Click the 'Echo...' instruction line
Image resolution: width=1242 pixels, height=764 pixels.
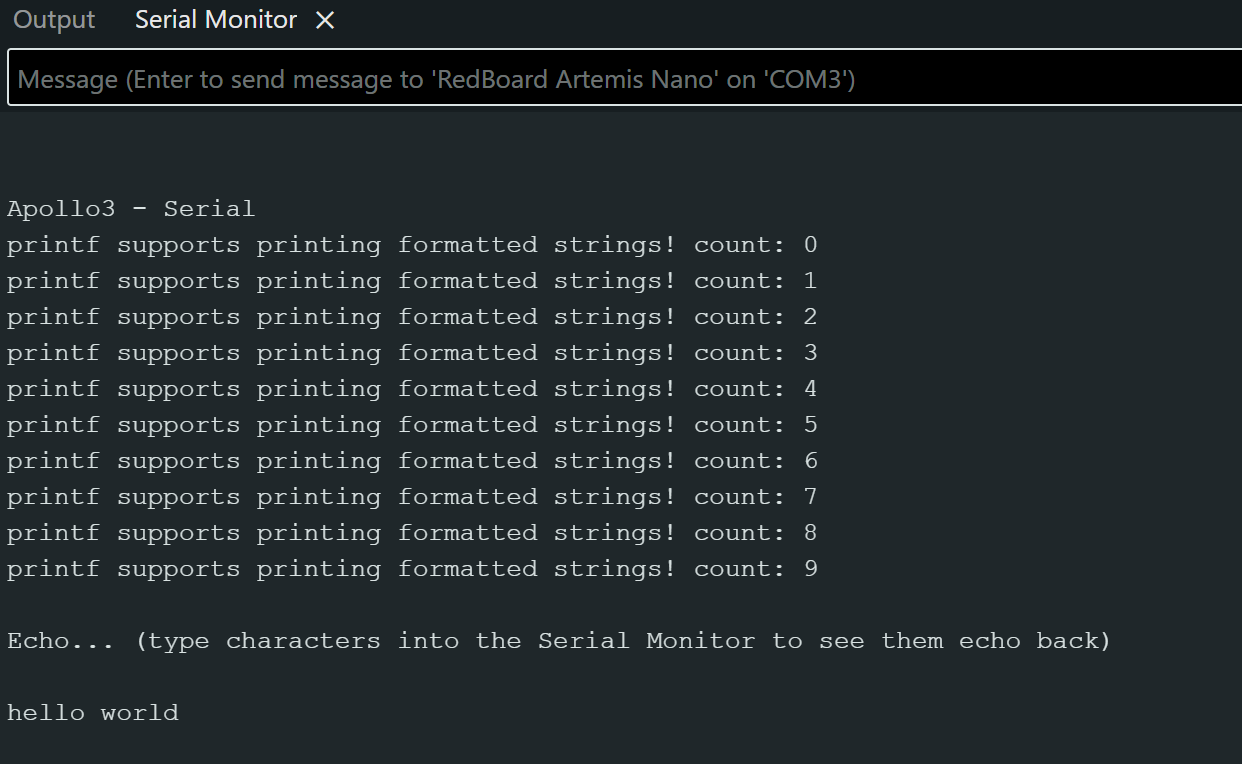click(x=557, y=640)
